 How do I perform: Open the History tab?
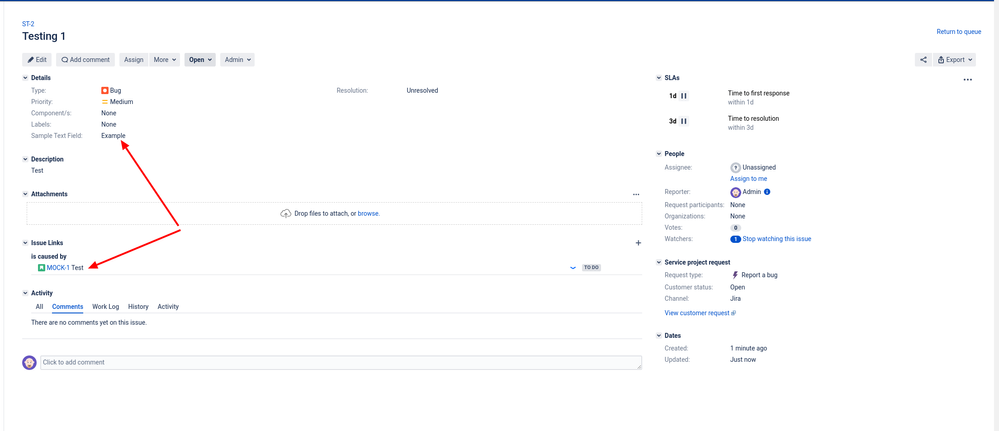138,307
